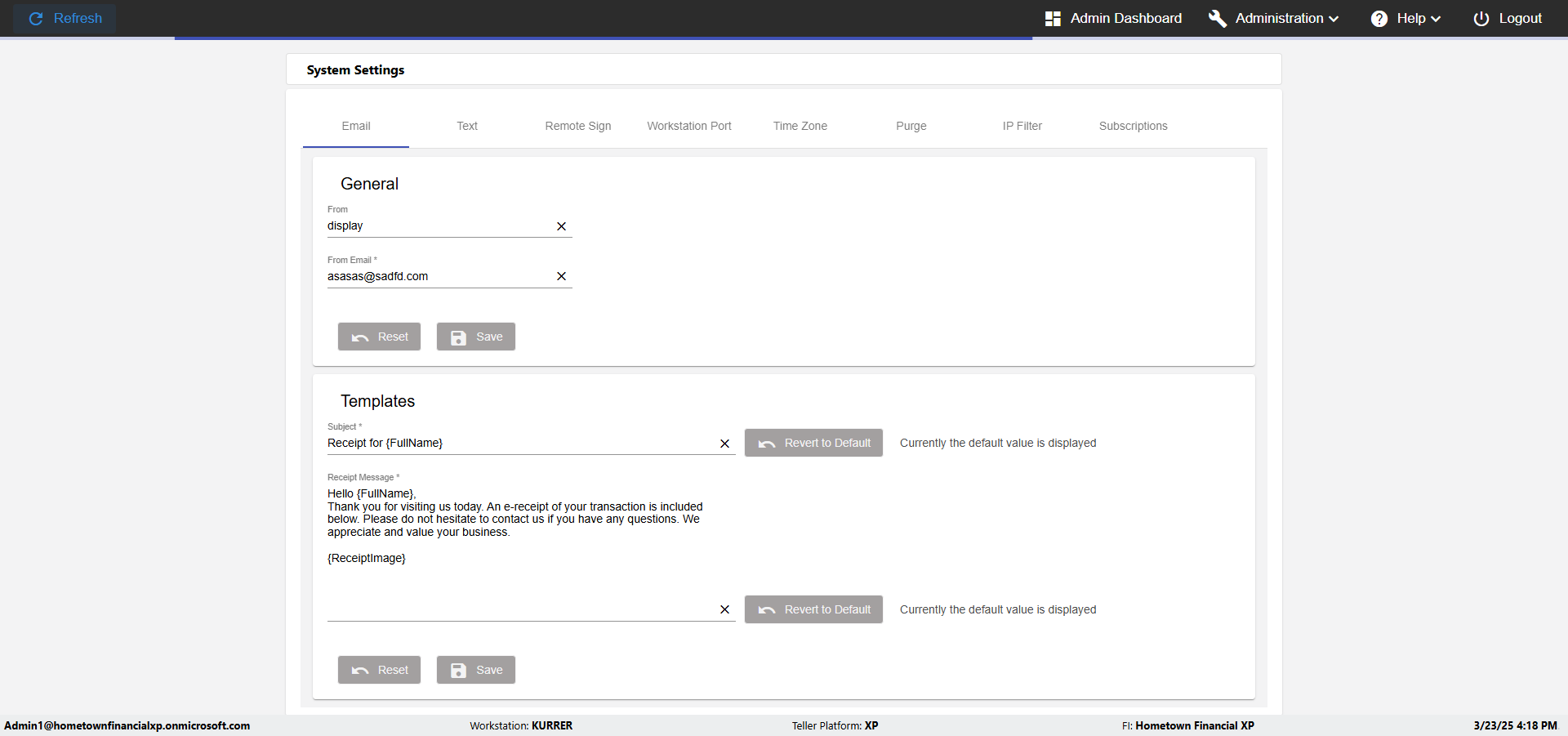Clear the From Email field with X icon
Image resolution: width=1568 pixels, height=736 pixels.
tap(561, 276)
